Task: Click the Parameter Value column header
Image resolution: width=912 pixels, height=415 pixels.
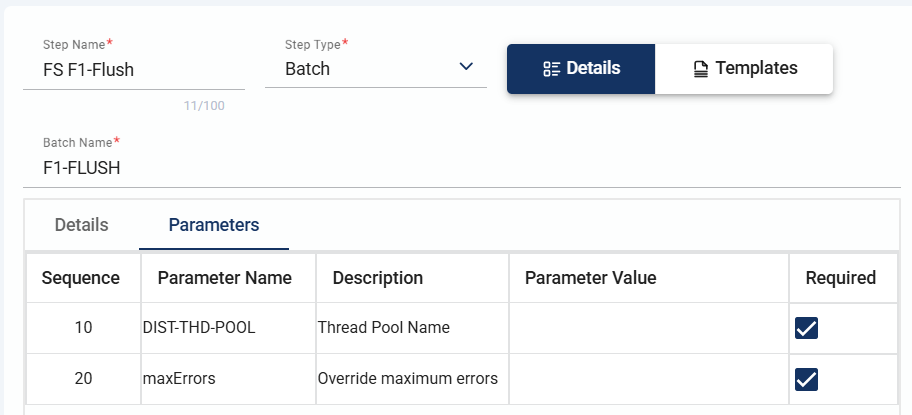Action: (590, 278)
